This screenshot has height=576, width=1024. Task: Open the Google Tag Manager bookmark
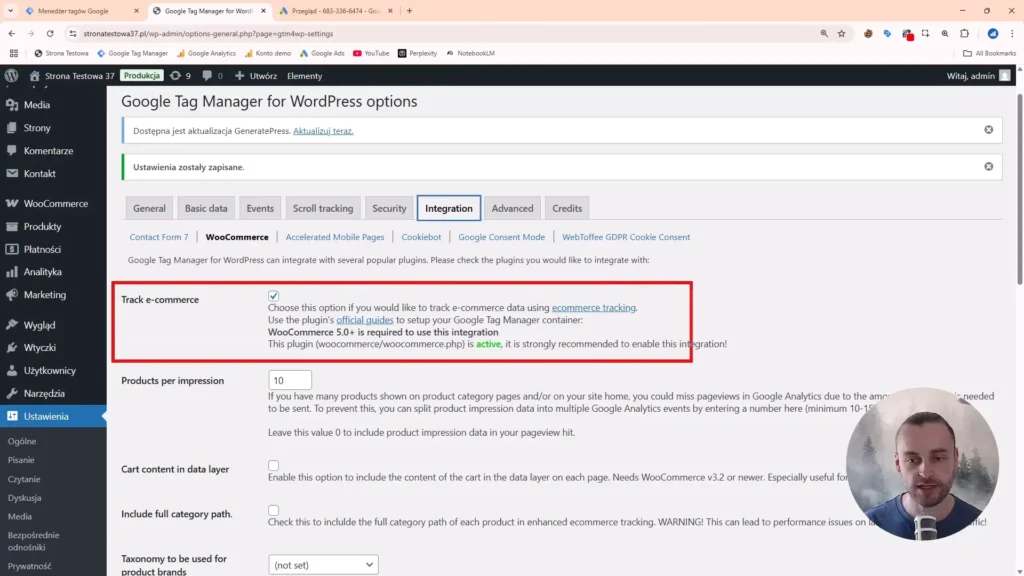point(133,54)
